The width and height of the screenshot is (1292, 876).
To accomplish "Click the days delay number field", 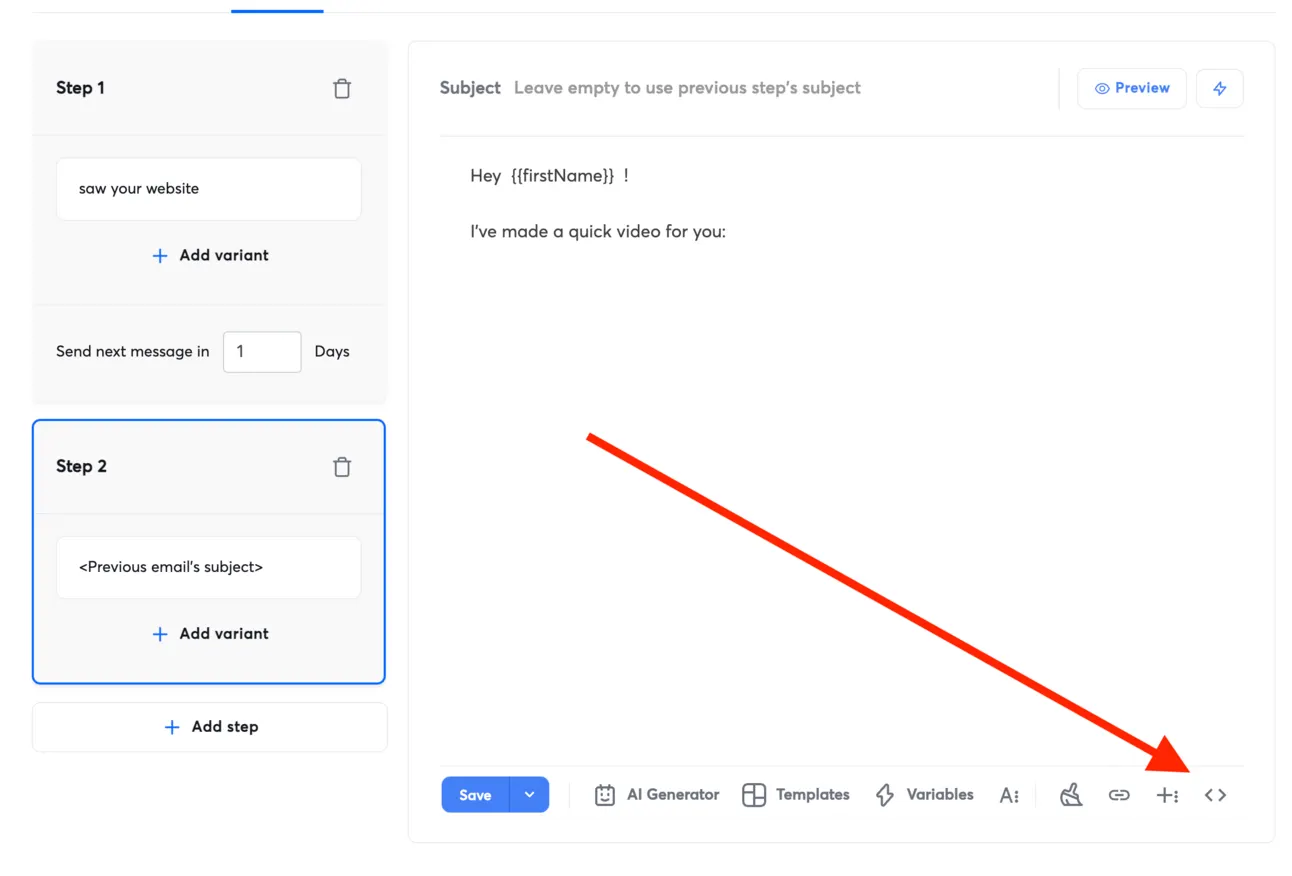I will [262, 352].
